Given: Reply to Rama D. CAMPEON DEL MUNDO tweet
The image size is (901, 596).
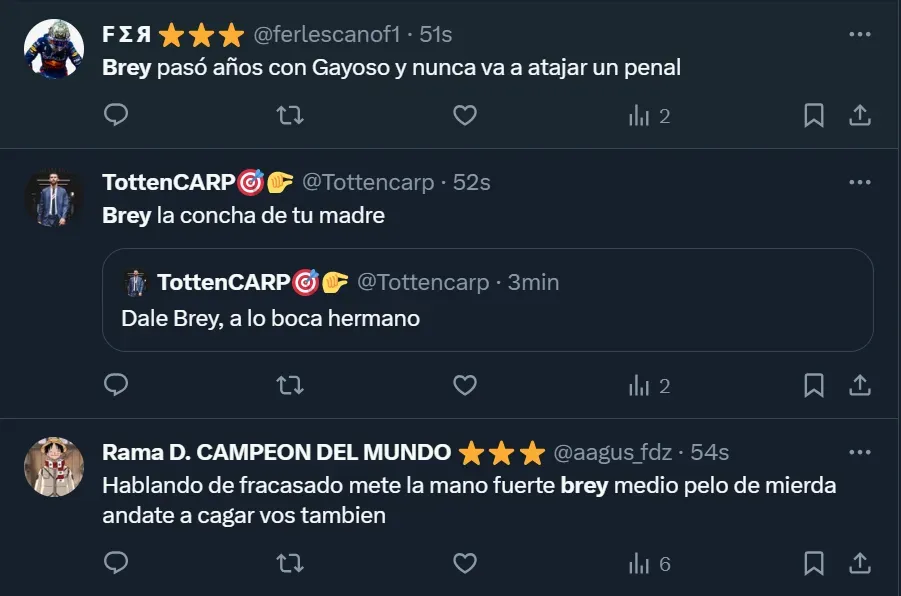Looking at the screenshot, I should 116,564.
